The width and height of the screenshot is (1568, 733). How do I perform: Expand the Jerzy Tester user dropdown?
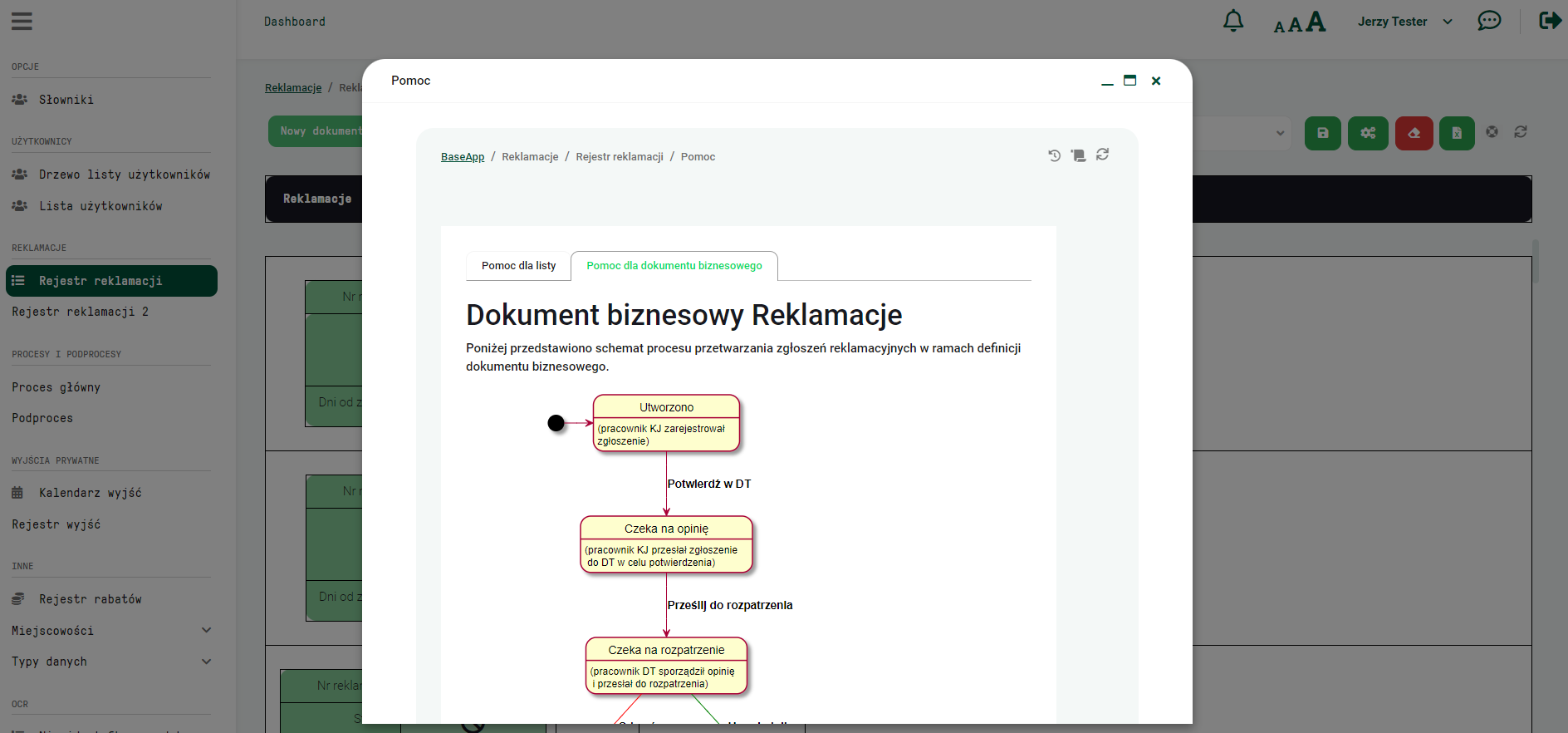point(1404,22)
